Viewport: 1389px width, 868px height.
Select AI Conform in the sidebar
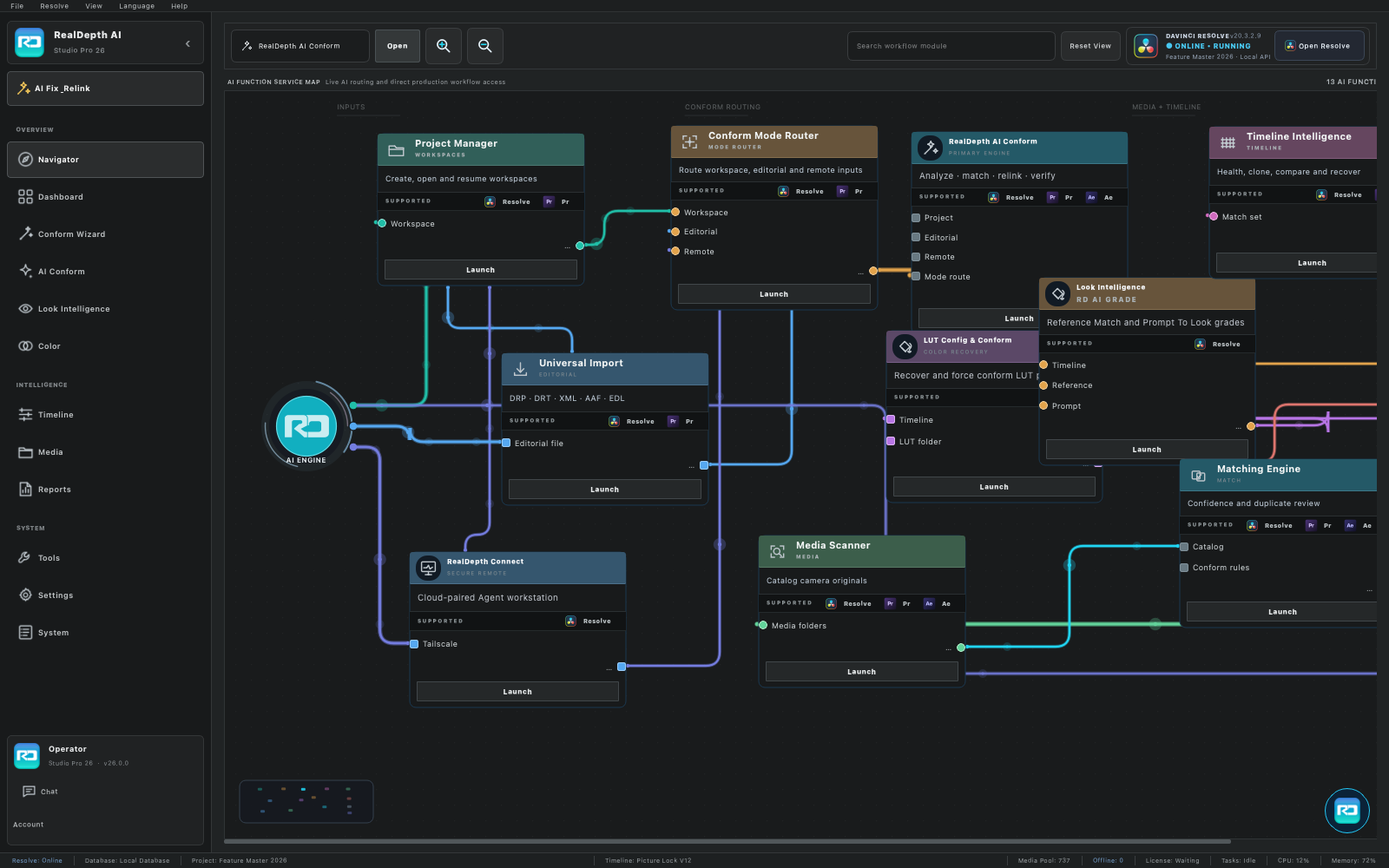pyautogui.click(x=106, y=272)
